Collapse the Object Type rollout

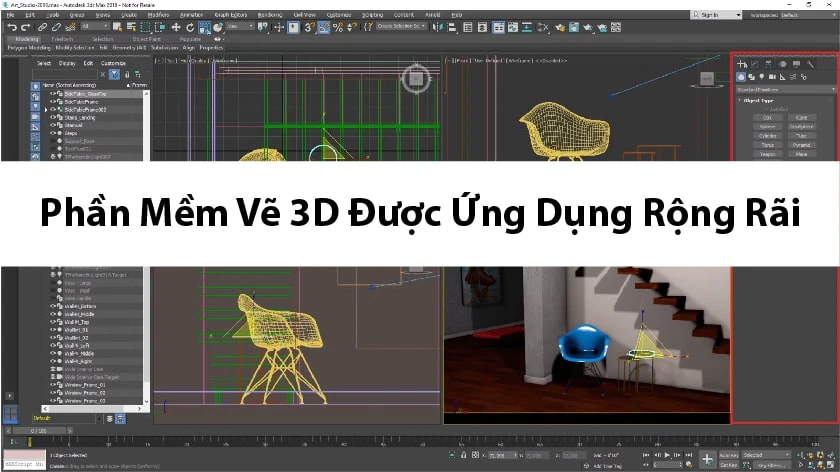click(759, 100)
